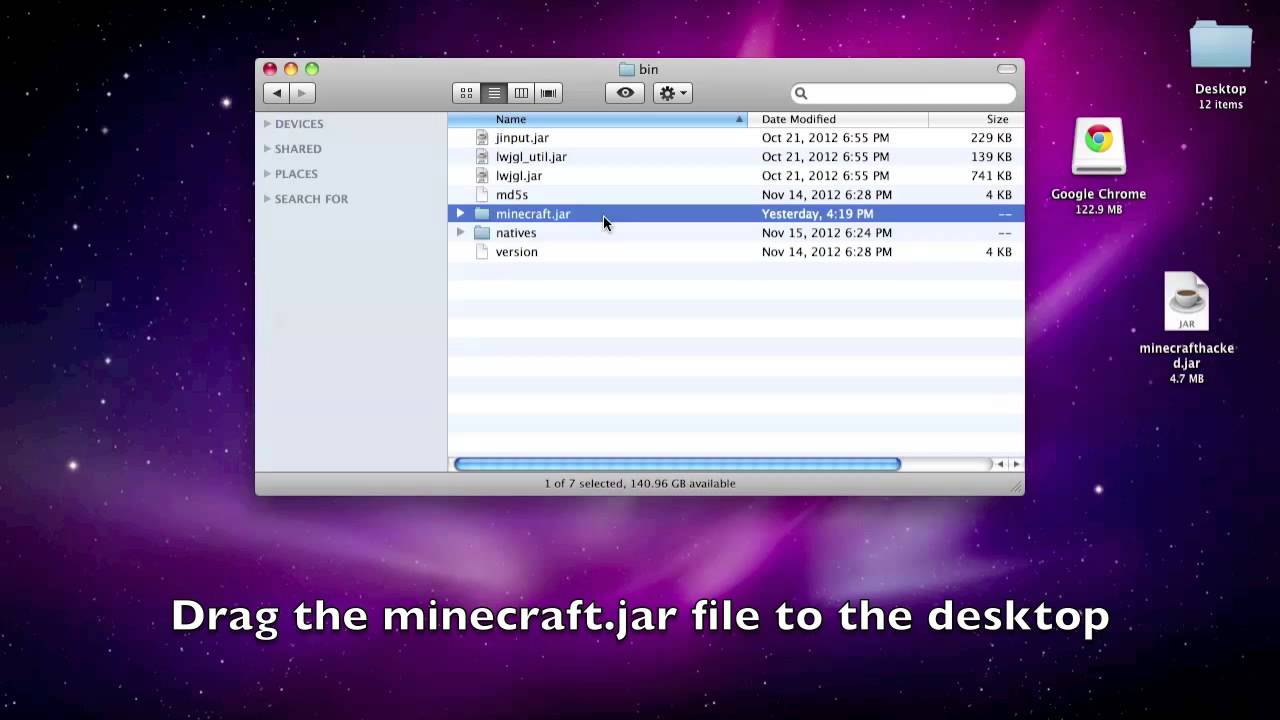Select the Desktop folder on the desktop
Image resolution: width=1280 pixels, height=720 pixels.
(x=1220, y=47)
